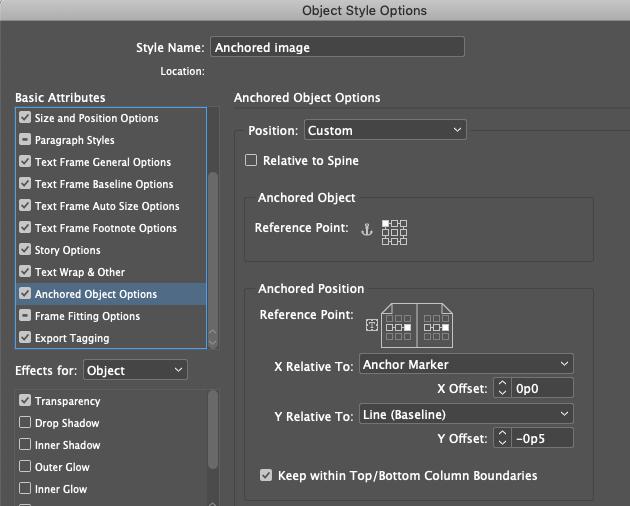Screen dimensions: 630x506
Task: Select Text Frame Auto Size Options row
Action: pos(111,206)
